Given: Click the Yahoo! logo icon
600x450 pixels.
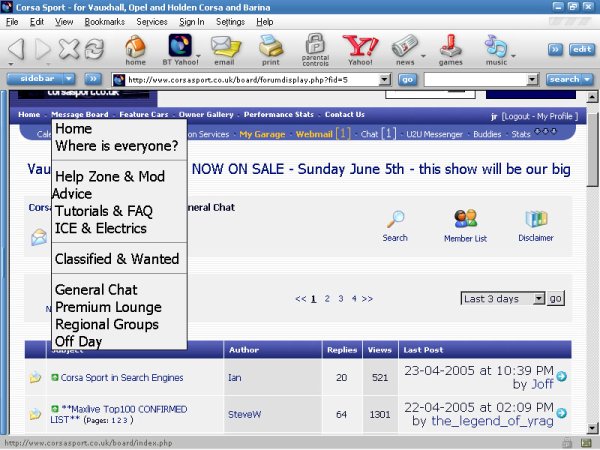Looking at the screenshot, I should [359, 47].
